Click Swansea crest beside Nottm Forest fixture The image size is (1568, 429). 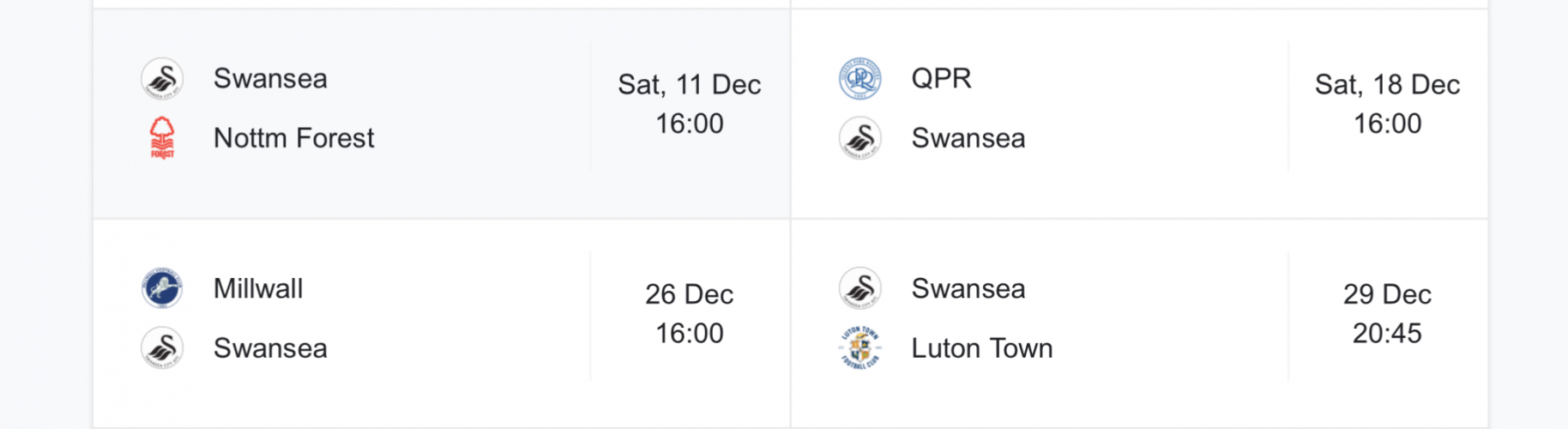click(x=162, y=79)
